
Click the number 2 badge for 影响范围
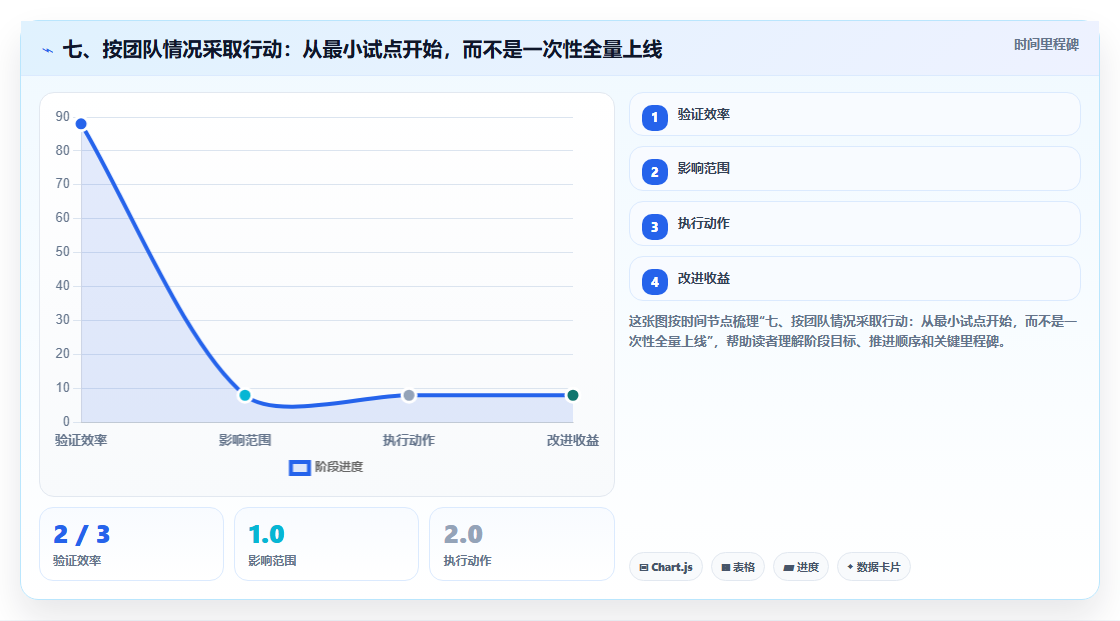pyautogui.click(x=654, y=172)
